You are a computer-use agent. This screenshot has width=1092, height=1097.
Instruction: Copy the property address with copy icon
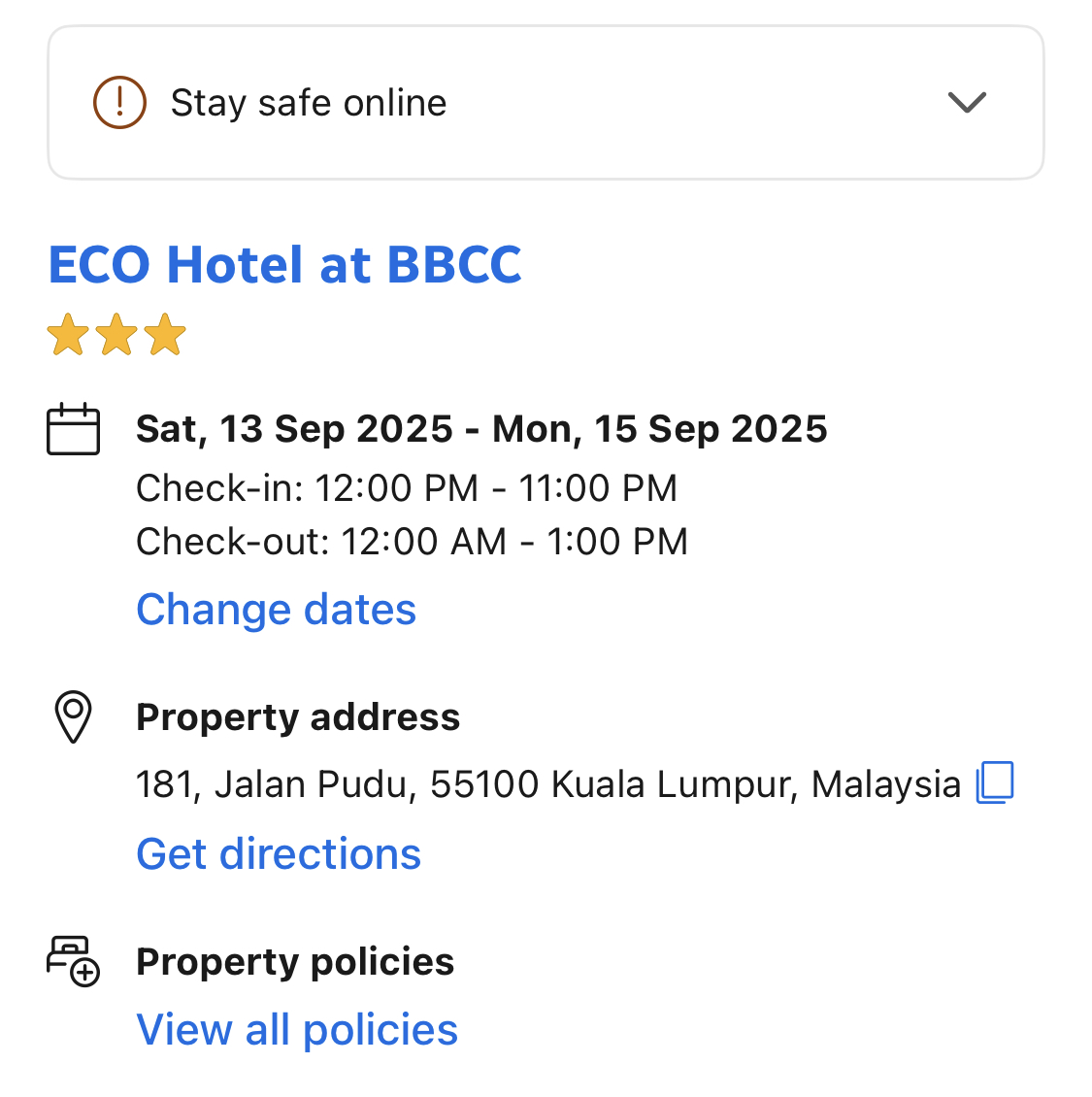tap(995, 782)
